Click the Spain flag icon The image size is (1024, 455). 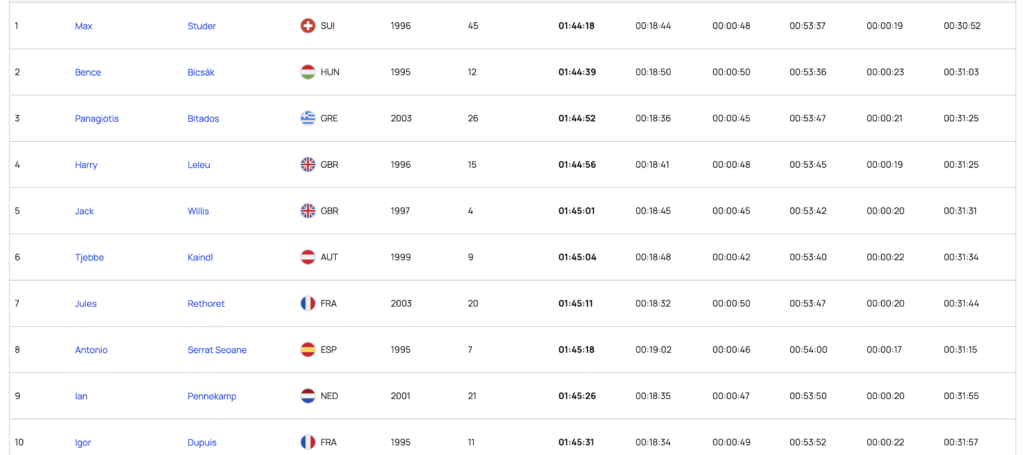(x=308, y=350)
